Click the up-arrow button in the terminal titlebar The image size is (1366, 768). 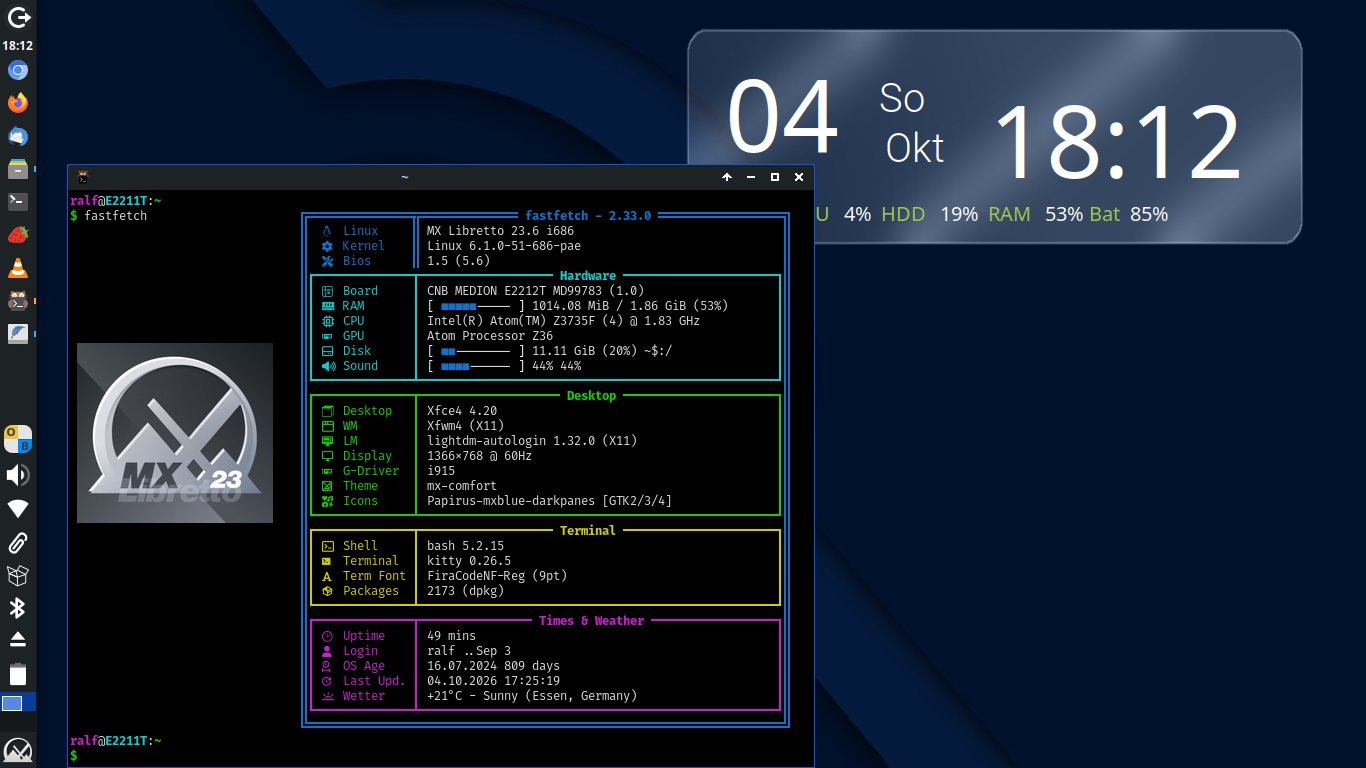(x=727, y=177)
